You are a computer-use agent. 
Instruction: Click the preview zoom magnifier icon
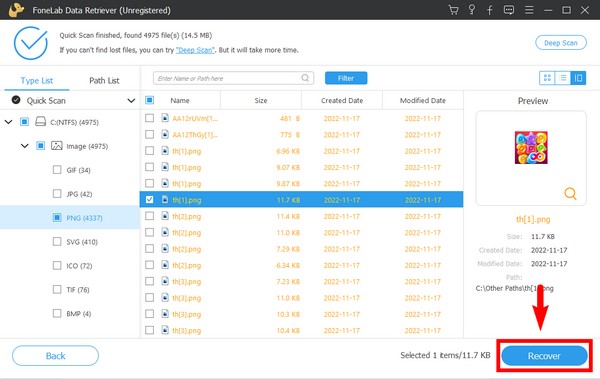coord(570,193)
